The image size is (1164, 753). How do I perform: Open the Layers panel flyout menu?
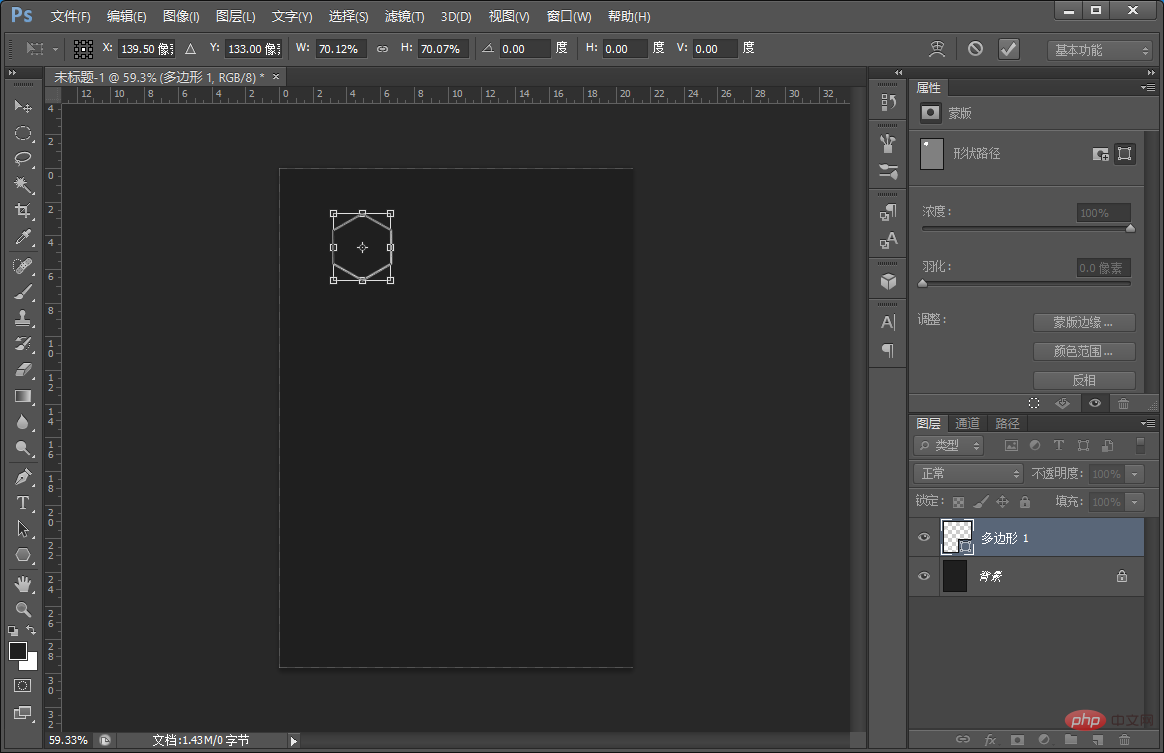coord(1148,423)
